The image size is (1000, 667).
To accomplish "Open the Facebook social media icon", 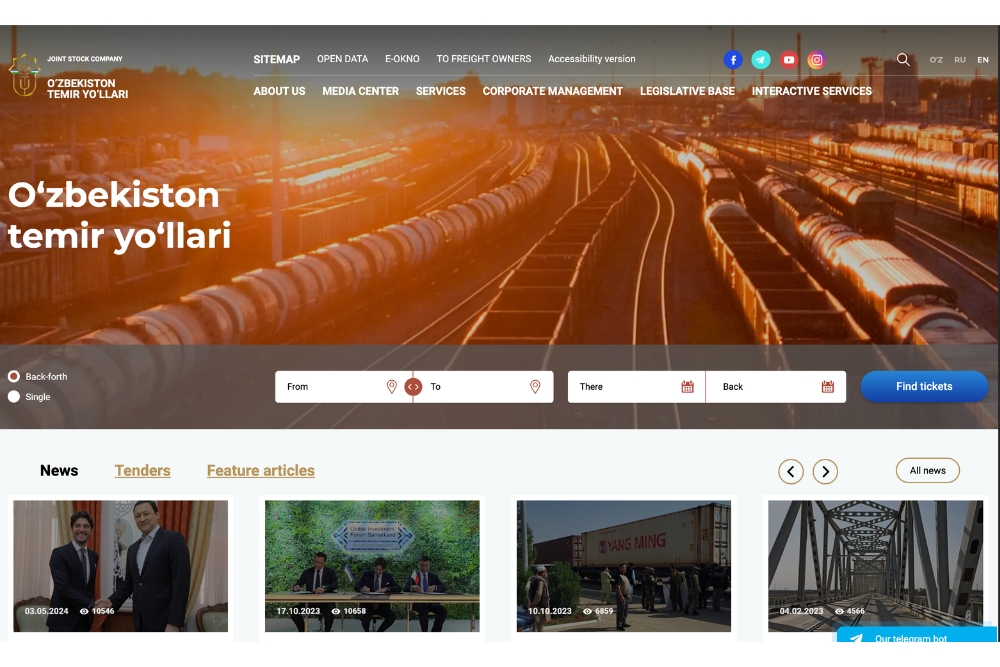I will [733, 60].
